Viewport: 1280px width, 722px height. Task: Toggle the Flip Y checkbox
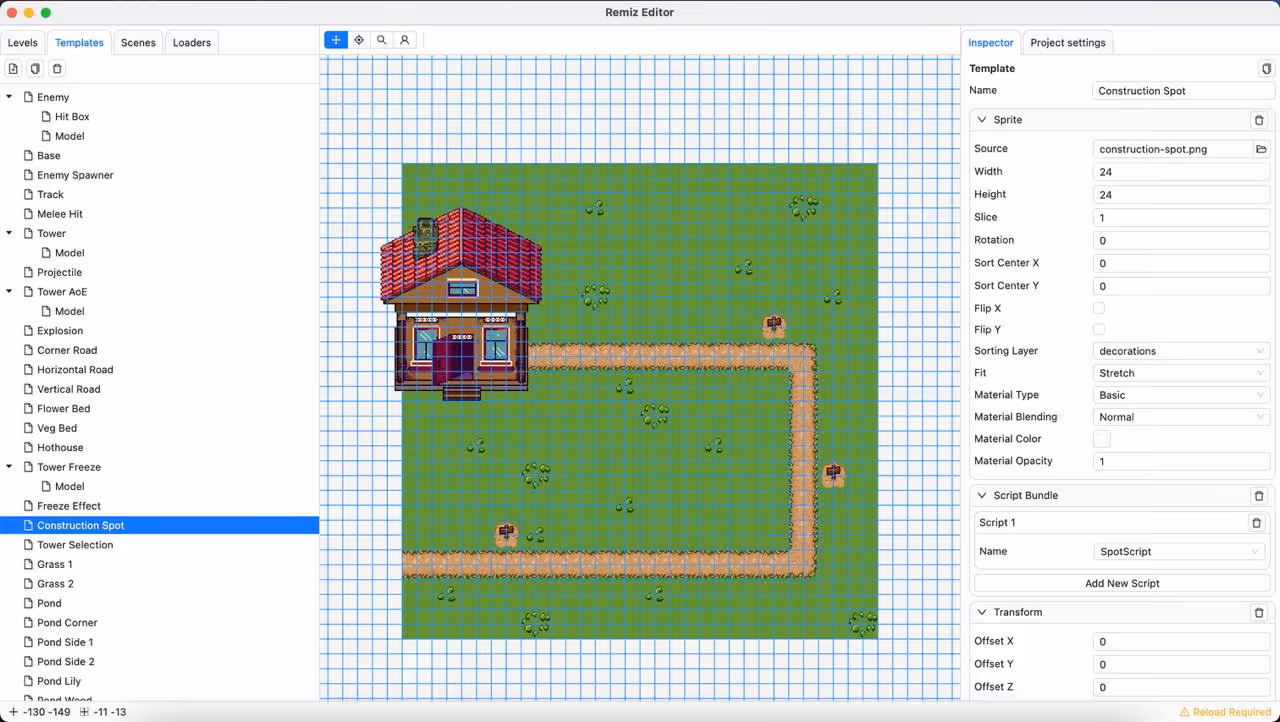tap(1099, 330)
